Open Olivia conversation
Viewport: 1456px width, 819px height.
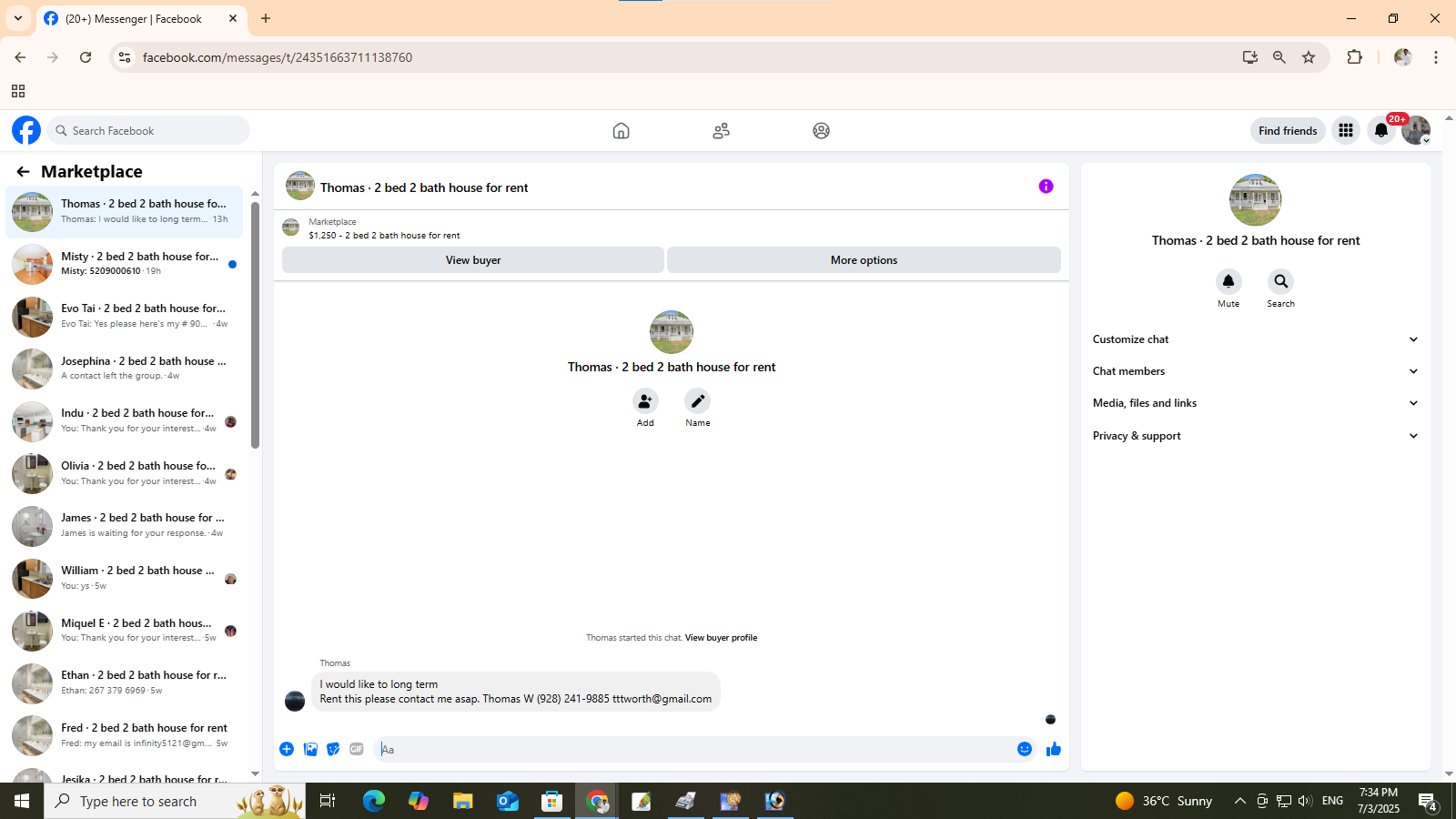125,473
